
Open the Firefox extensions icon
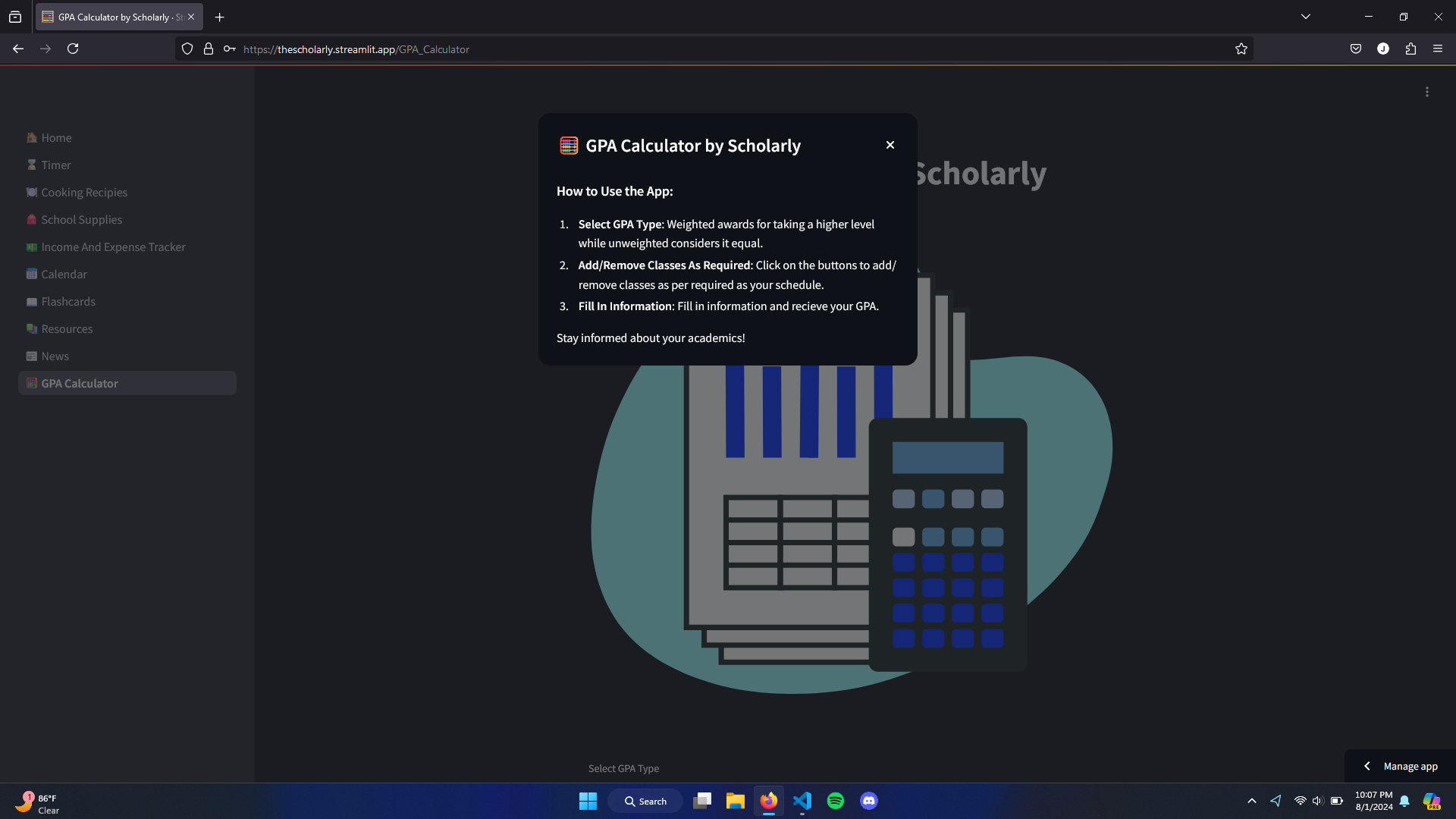tap(1410, 49)
